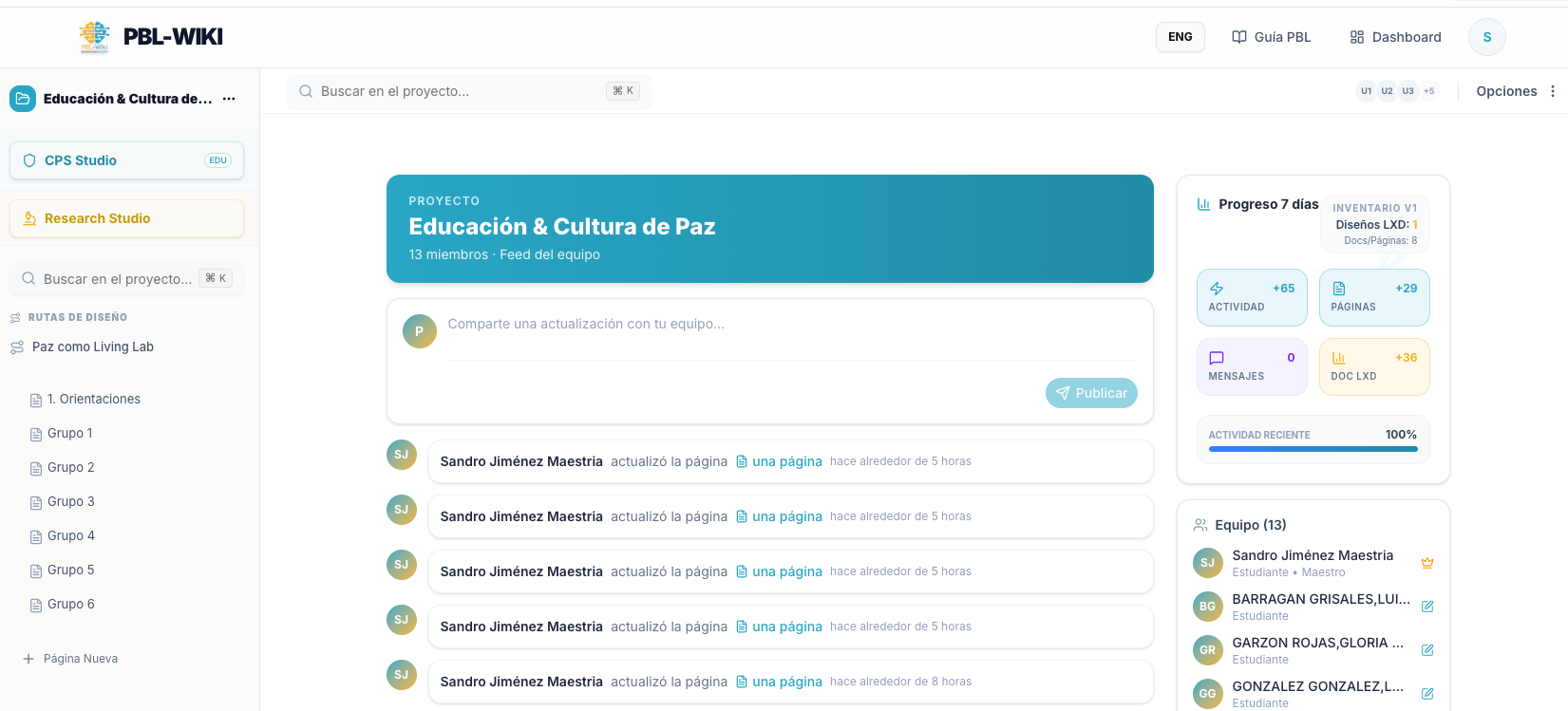This screenshot has height=711, width=1568.
Task: Click edit icon beside GONZALEZ GONZALEZ
Action: 1426,694
